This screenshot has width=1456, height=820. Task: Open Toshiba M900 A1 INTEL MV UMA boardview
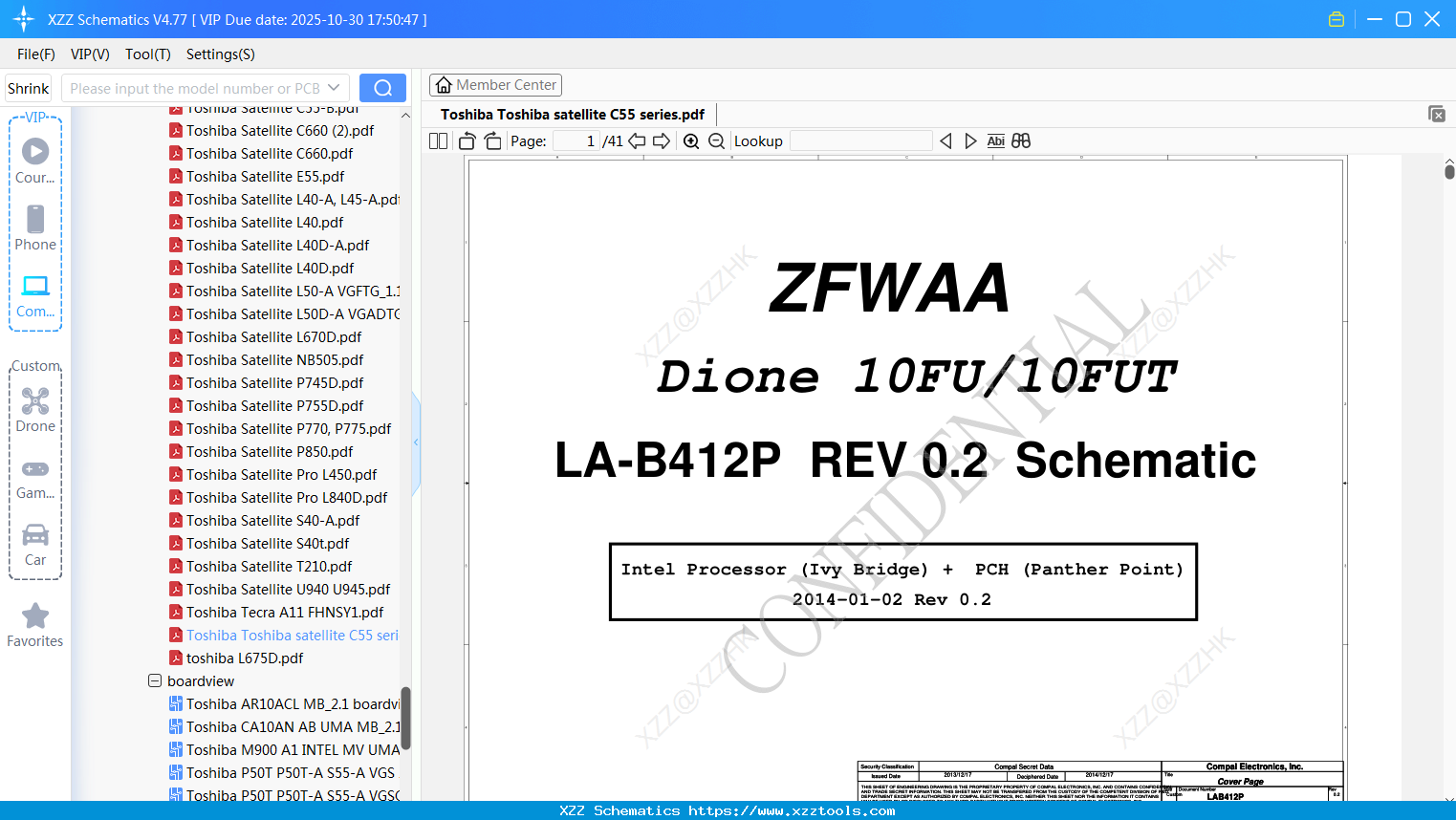click(284, 750)
